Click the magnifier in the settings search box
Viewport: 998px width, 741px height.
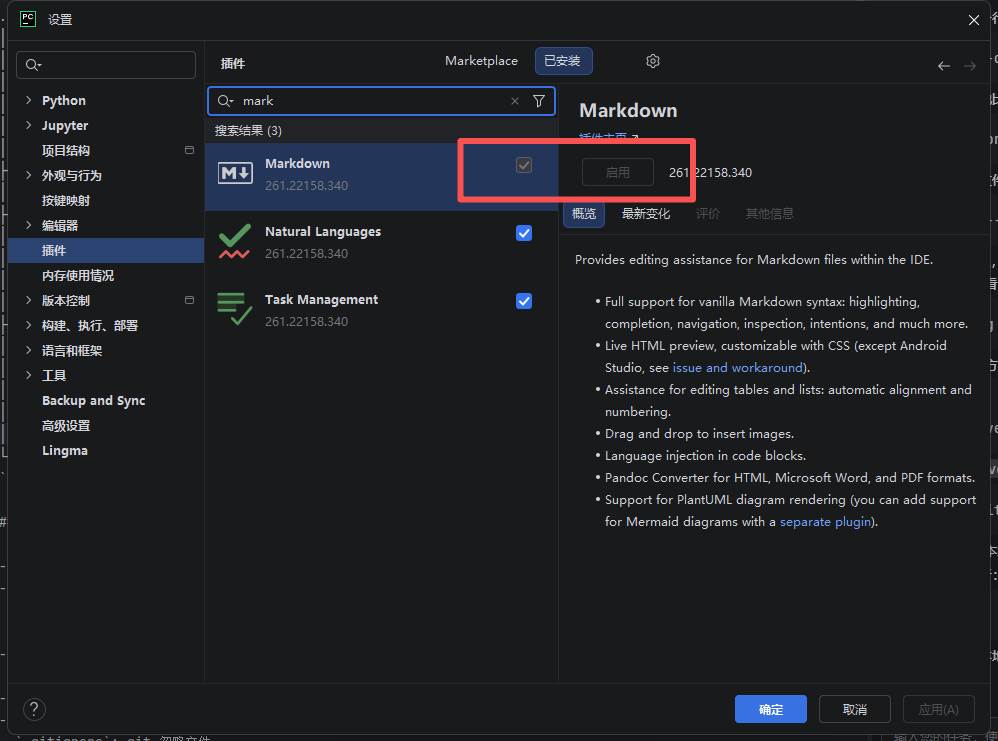coord(32,65)
